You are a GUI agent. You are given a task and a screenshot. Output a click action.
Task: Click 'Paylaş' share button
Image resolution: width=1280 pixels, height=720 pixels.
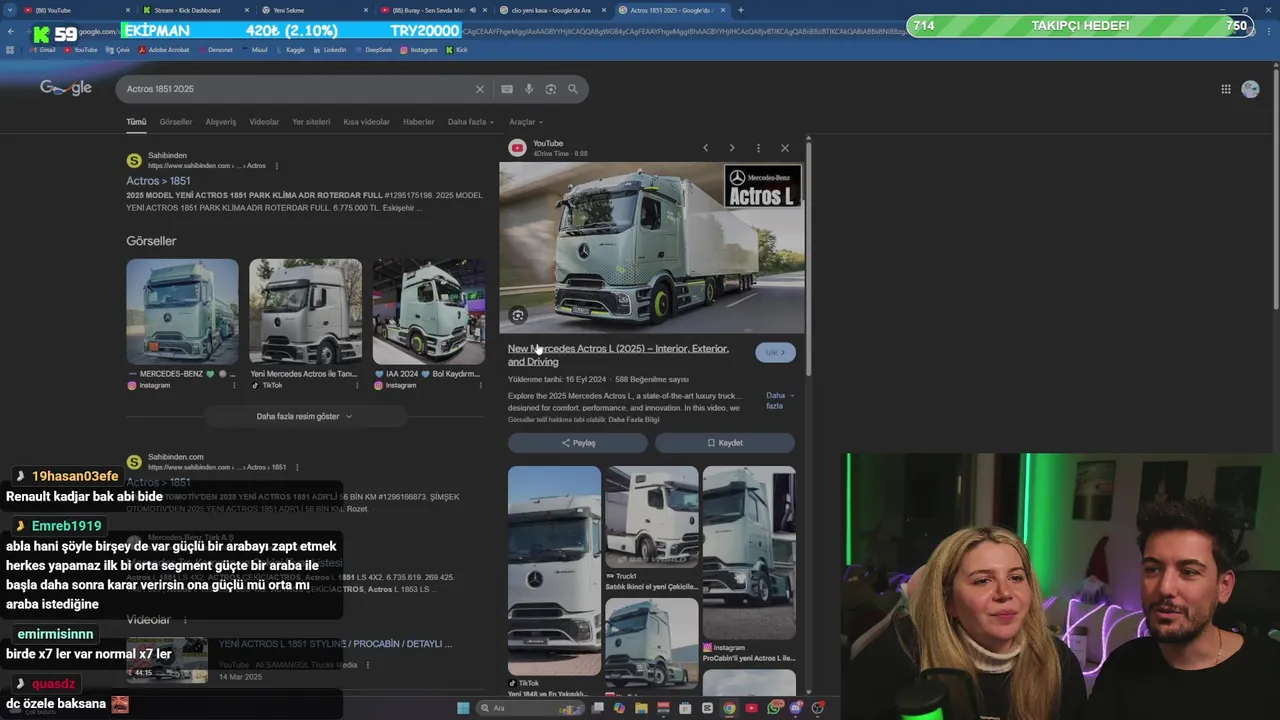tap(578, 443)
